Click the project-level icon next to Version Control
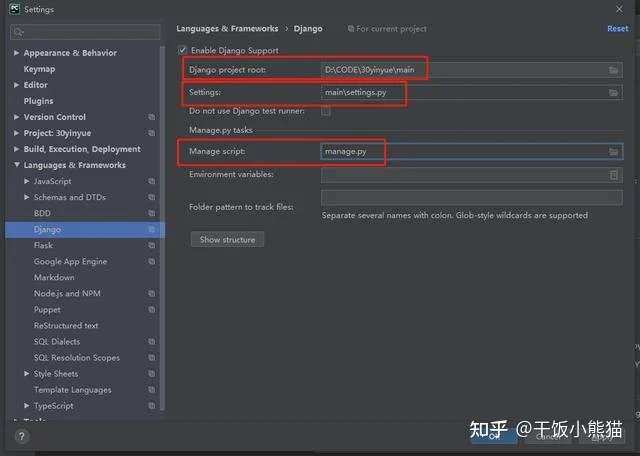The image size is (640, 456). pyautogui.click(x=151, y=117)
